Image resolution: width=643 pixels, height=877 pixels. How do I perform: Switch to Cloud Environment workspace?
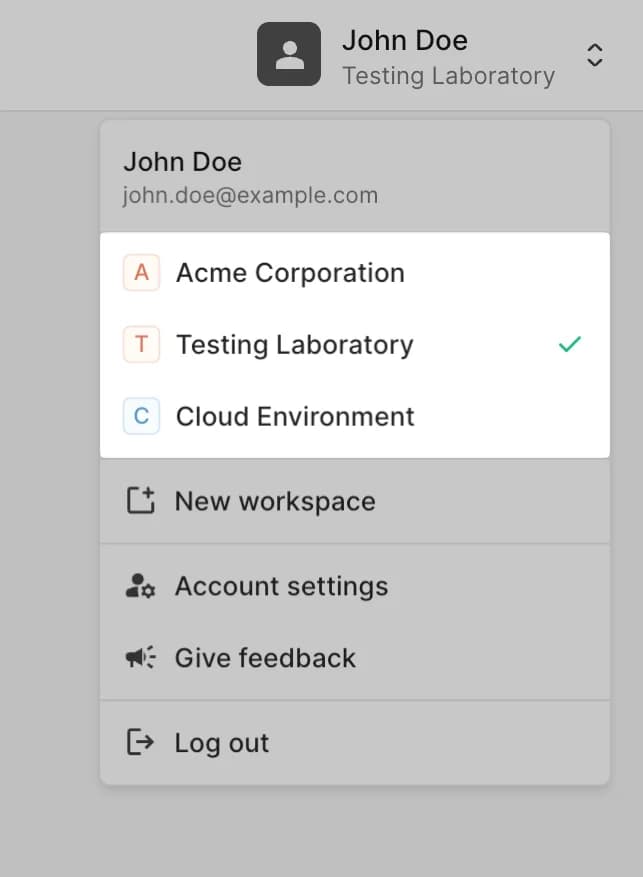click(354, 416)
